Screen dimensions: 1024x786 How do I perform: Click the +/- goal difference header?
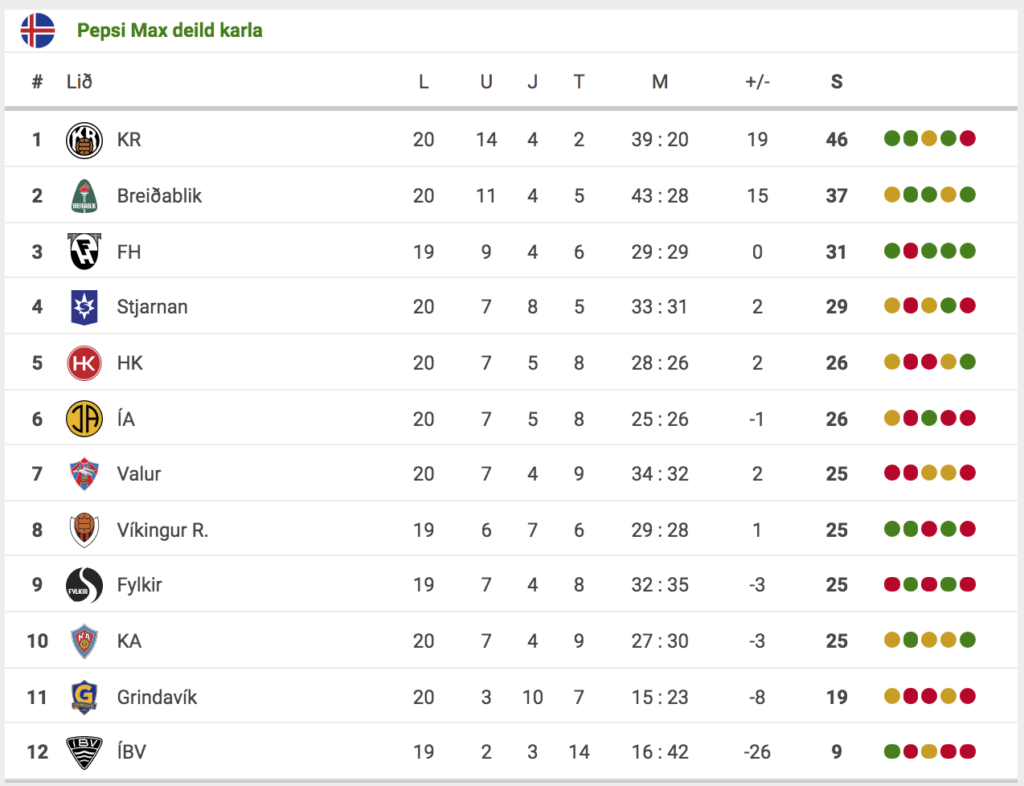pos(758,82)
